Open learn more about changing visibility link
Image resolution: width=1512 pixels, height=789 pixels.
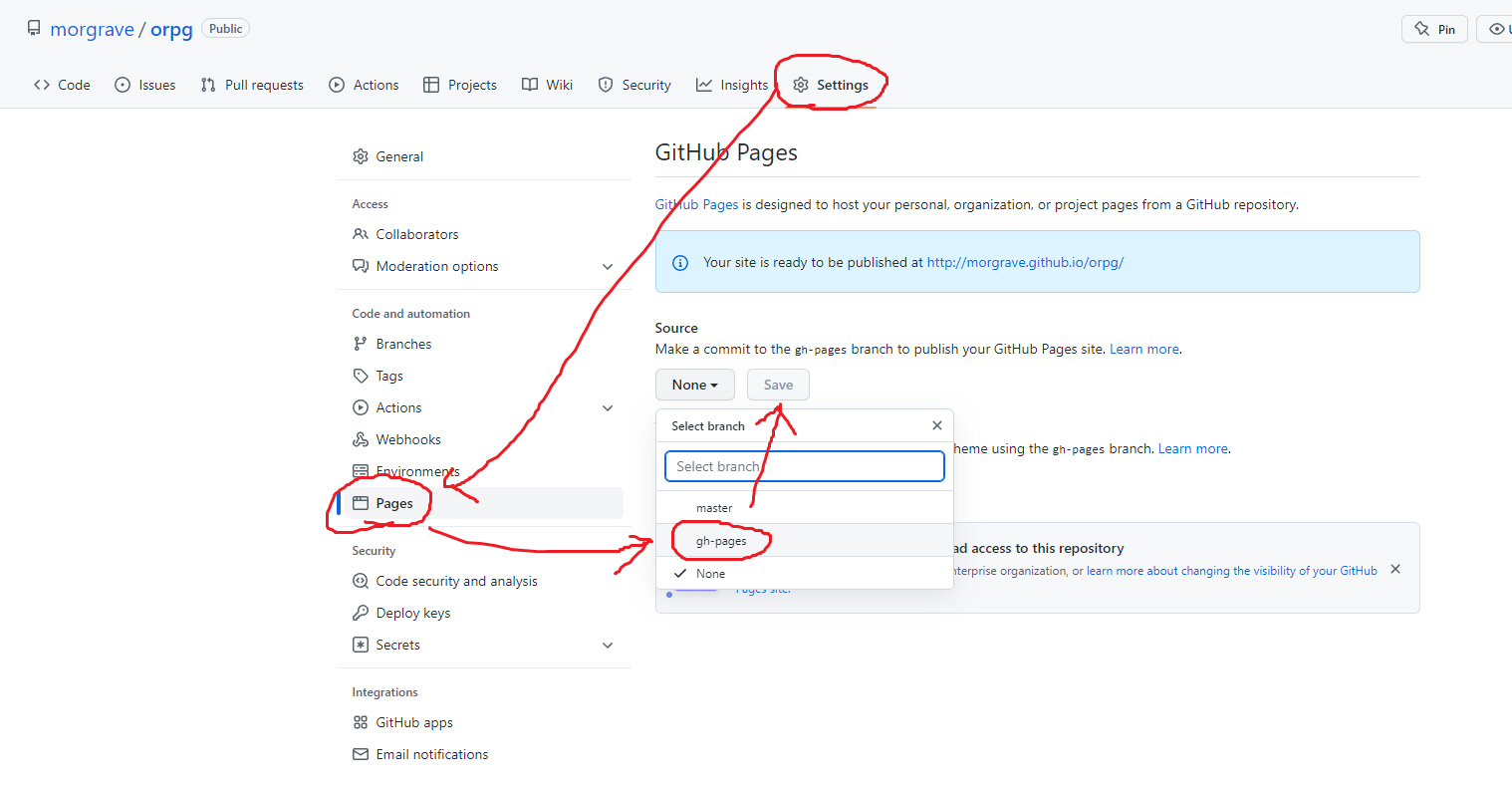[x=1232, y=571]
